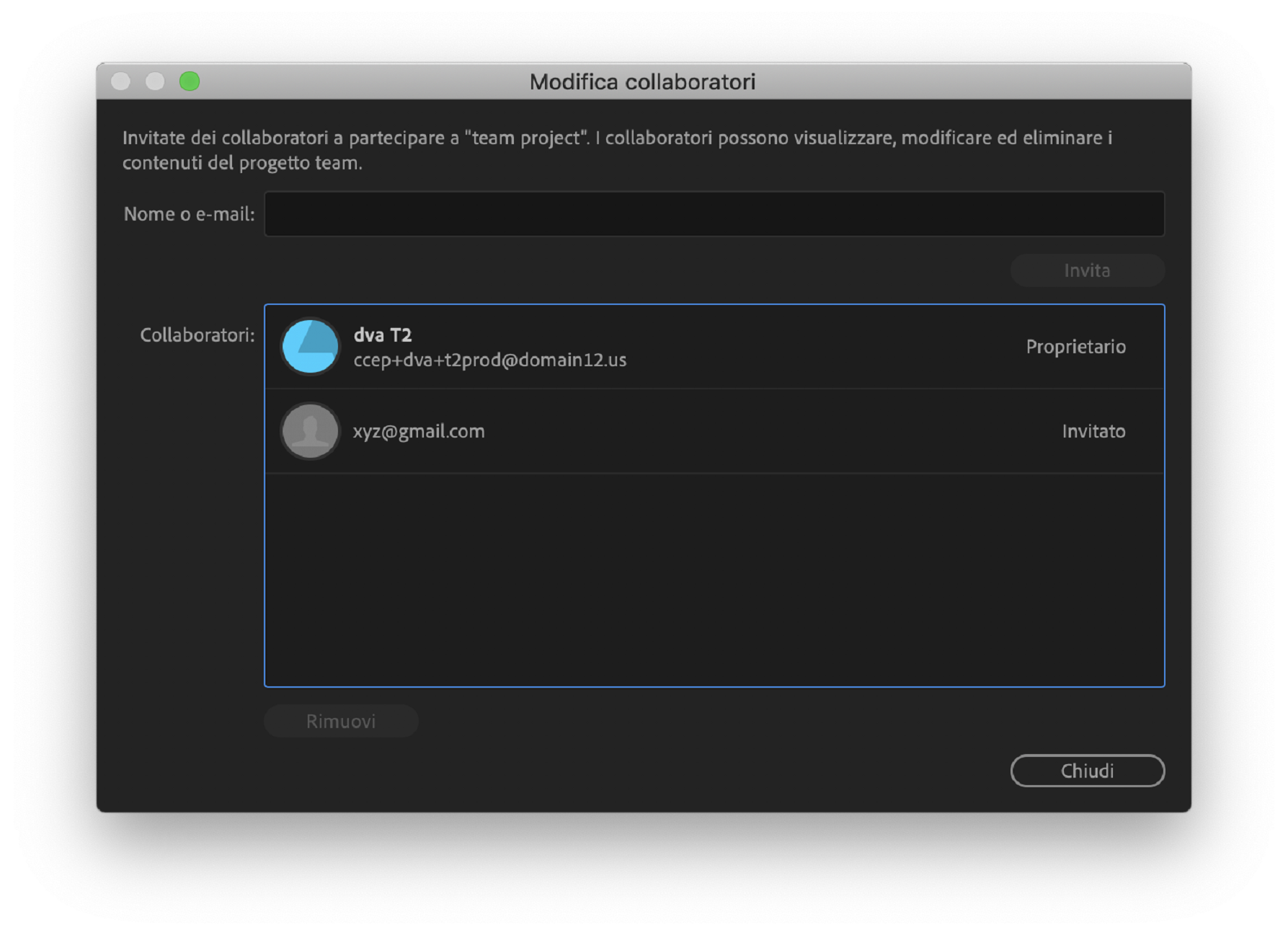Click the Nome o e-mail: label
Image resolution: width=1288 pixels, height=935 pixels.
click(189, 214)
